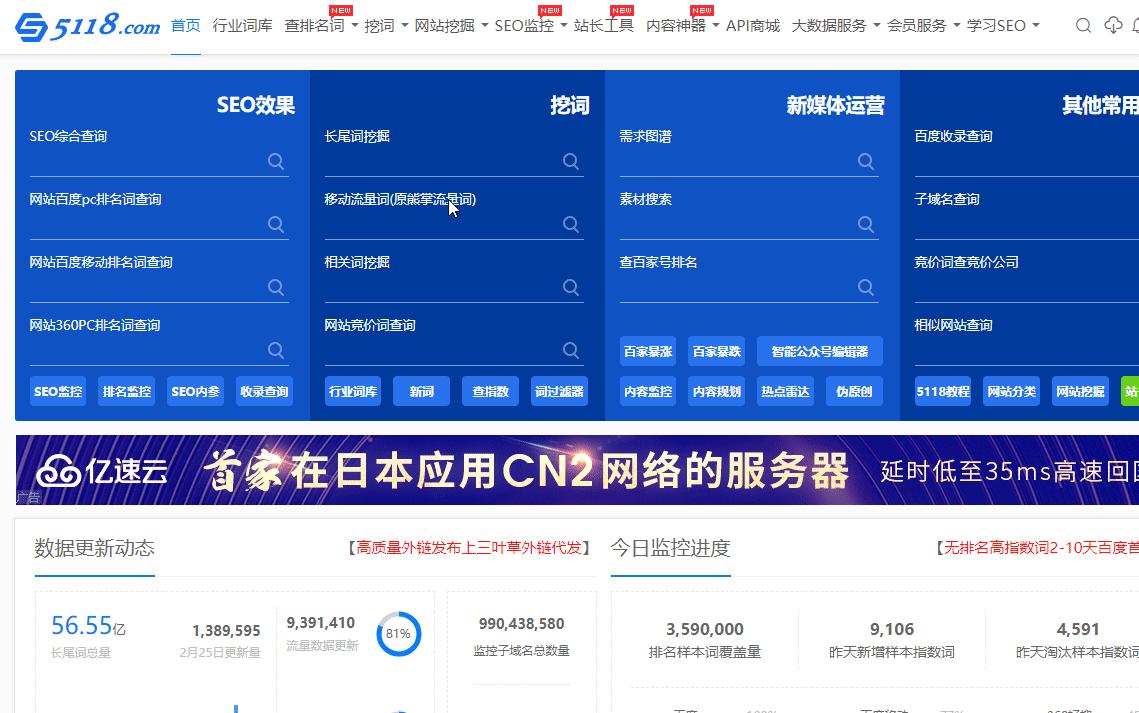1139x713 pixels.
Task: Click the 81% circular progress indicator
Action: (x=398, y=634)
